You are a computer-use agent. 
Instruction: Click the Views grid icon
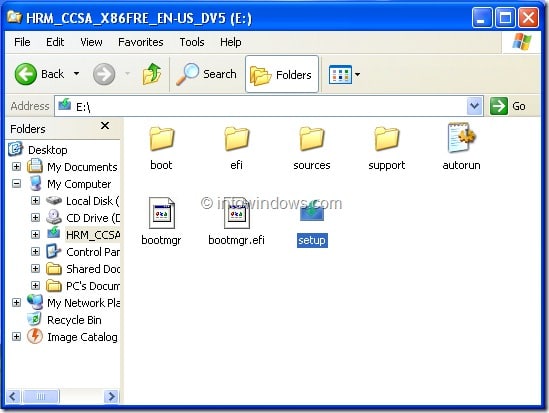(340, 74)
